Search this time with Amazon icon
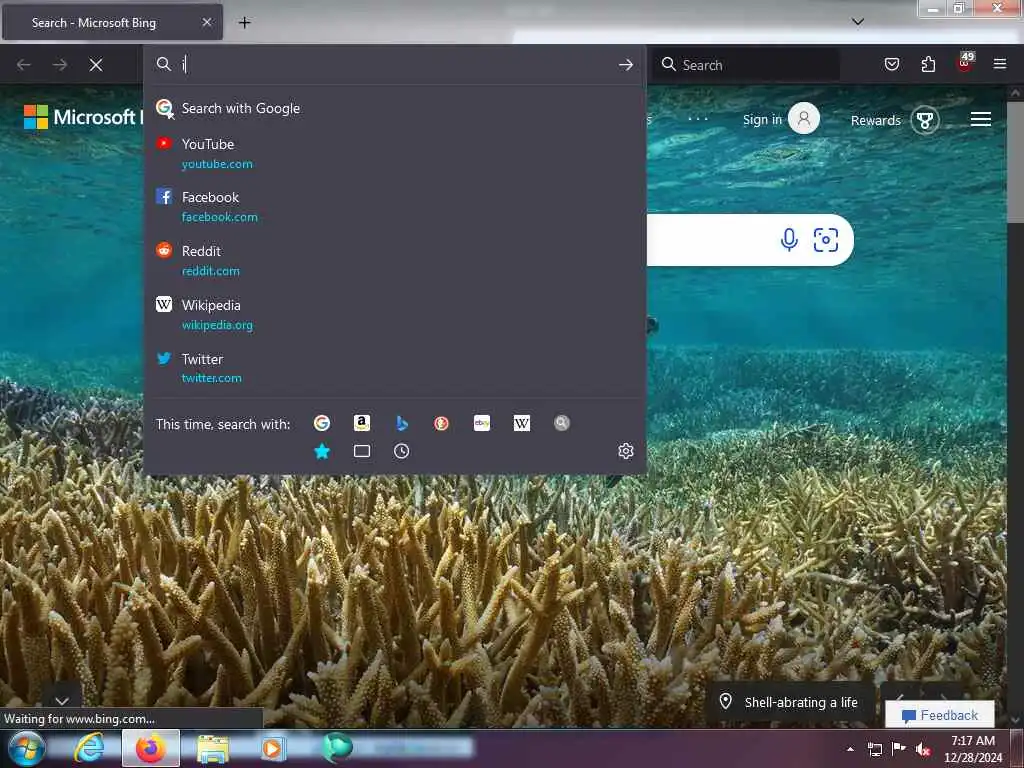This screenshot has width=1024, height=768. 362,423
